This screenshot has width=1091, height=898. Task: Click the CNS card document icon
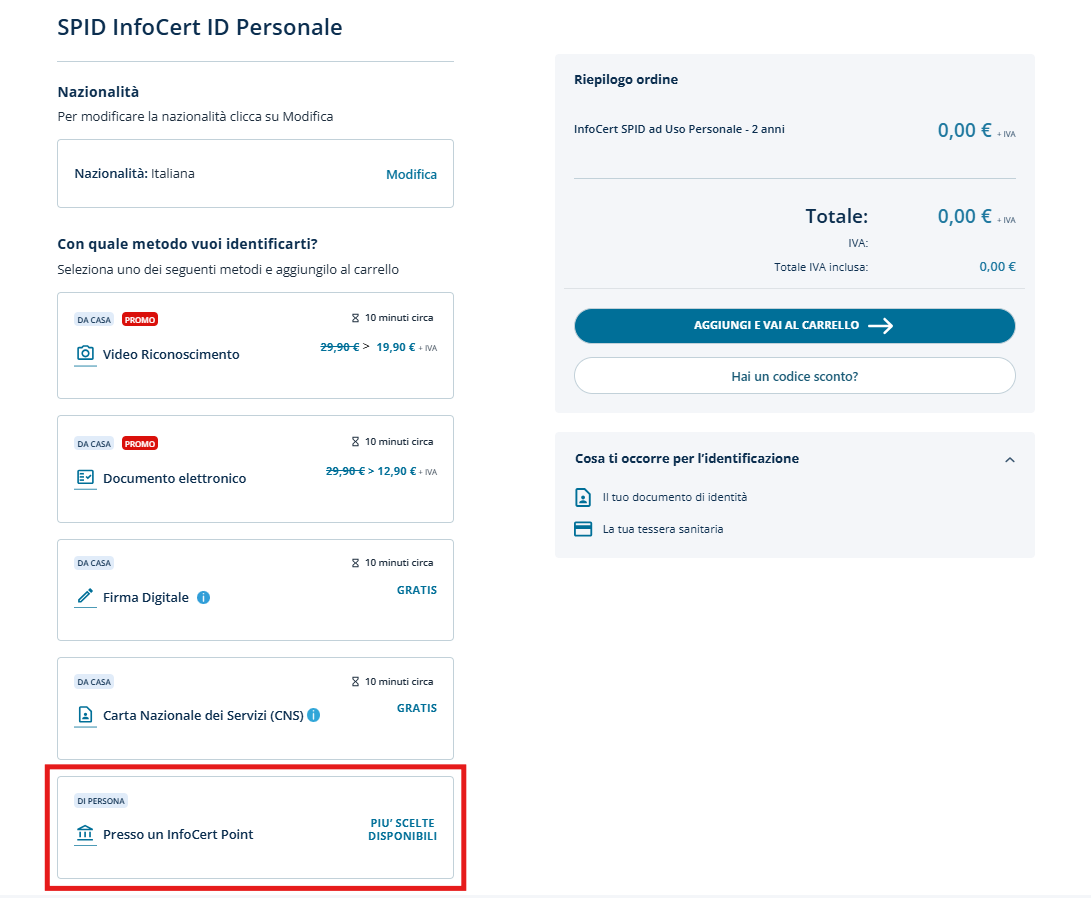85,715
